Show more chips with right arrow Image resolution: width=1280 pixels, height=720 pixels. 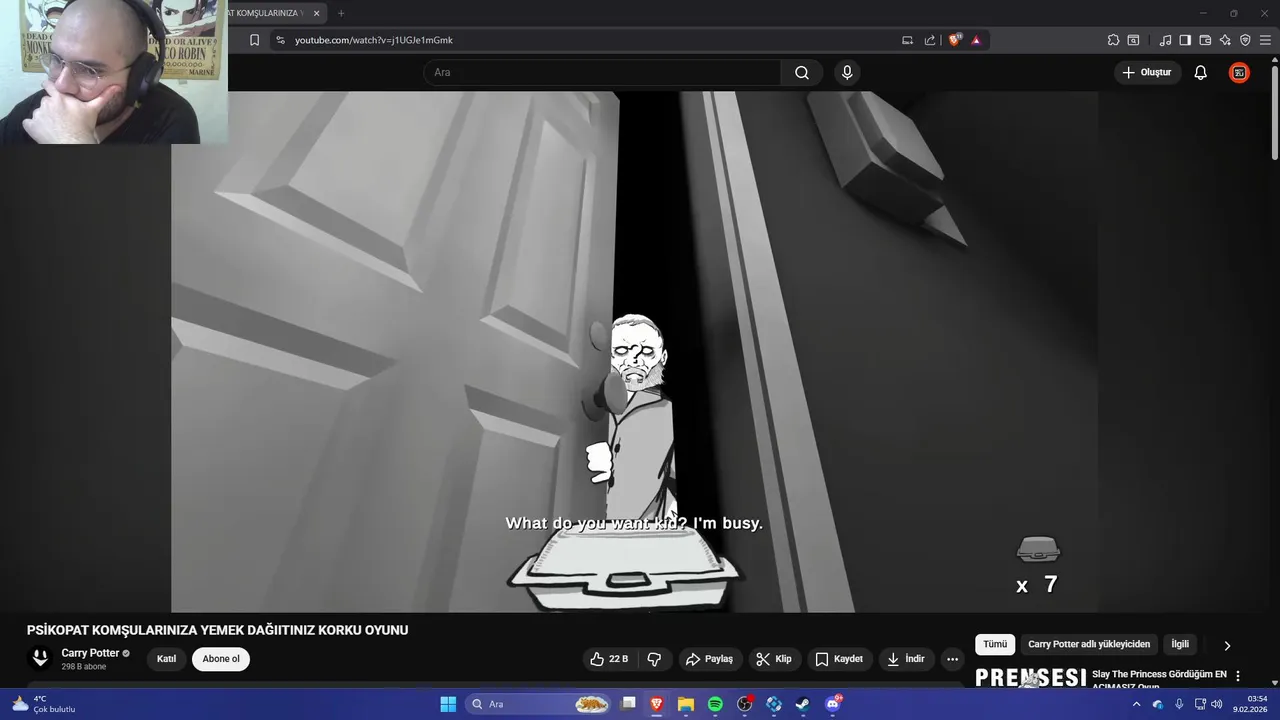coord(1227,646)
